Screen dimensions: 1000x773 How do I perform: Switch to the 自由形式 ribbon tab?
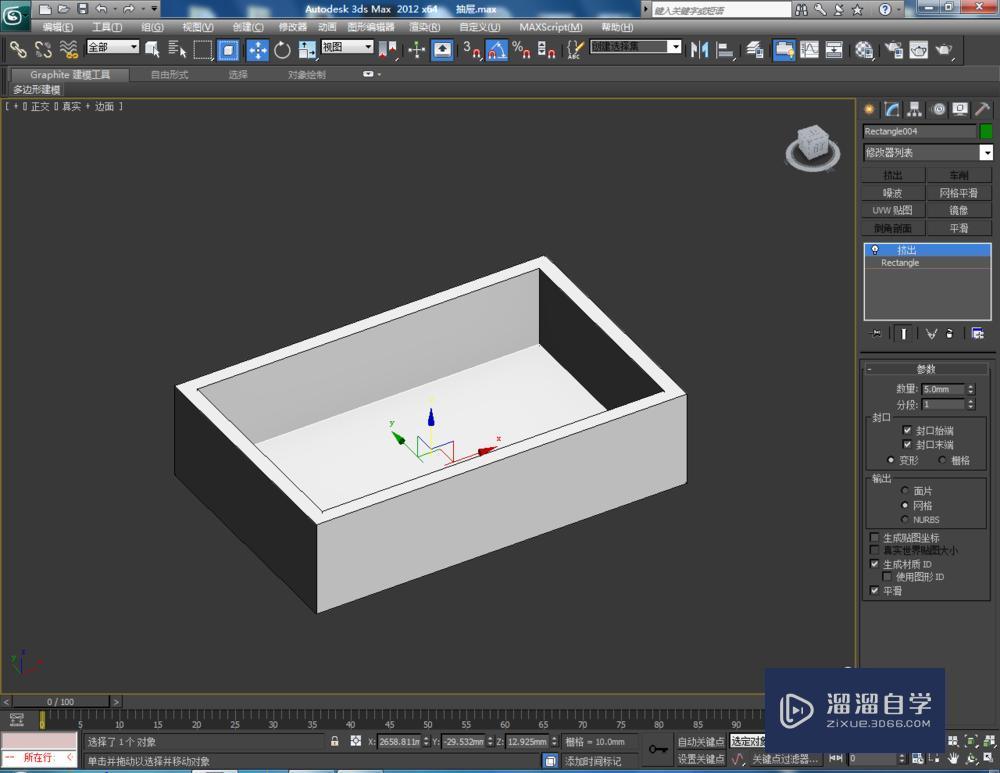click(x=167, y=73)
